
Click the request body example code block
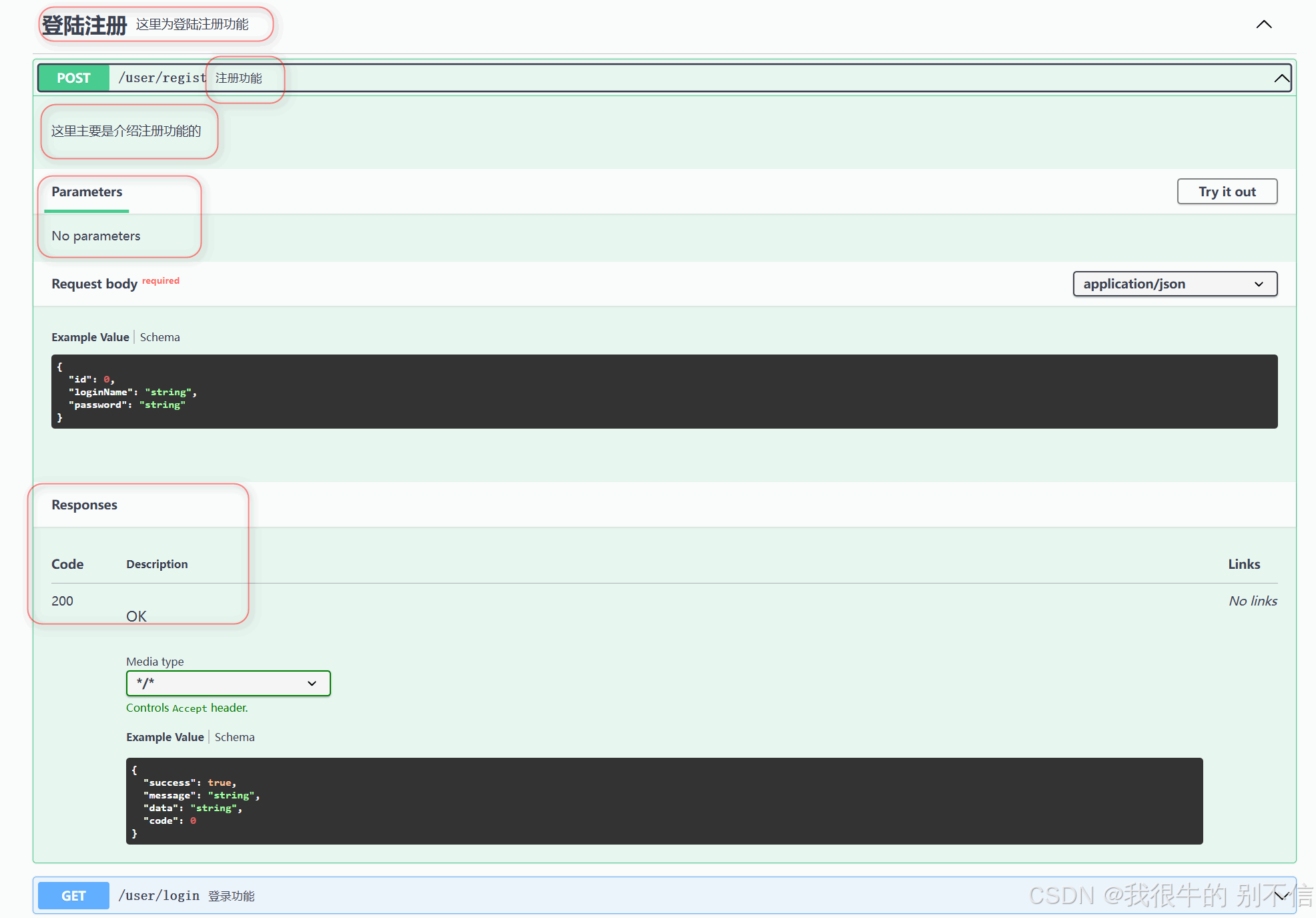663,391
